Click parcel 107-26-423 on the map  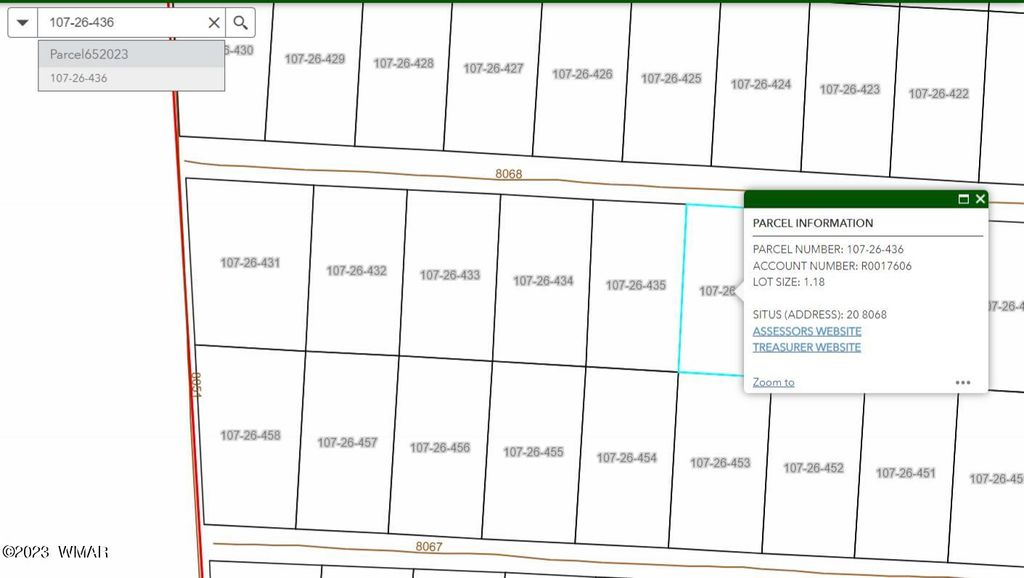850,89
